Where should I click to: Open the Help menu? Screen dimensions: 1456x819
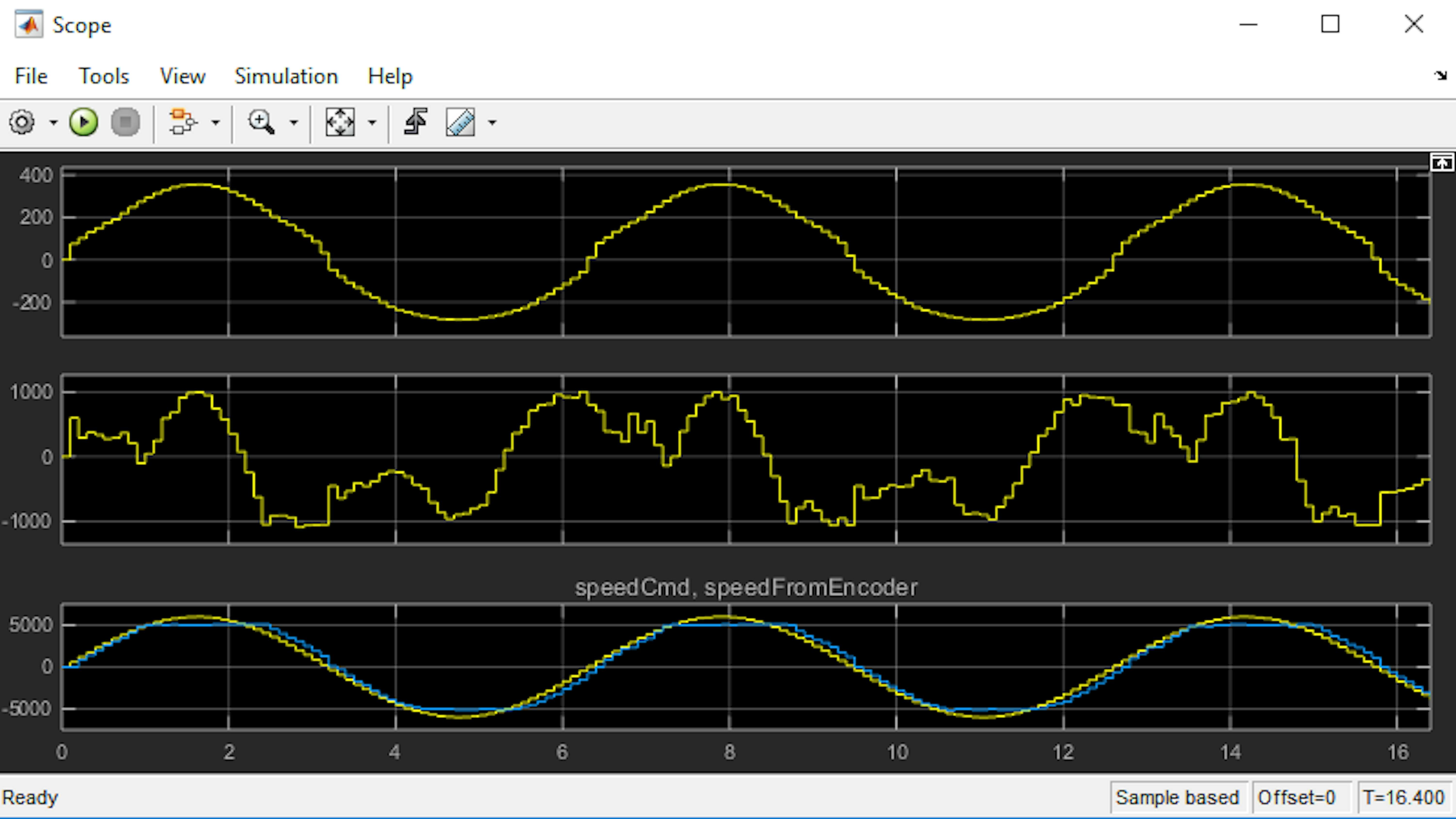(390, 76)
